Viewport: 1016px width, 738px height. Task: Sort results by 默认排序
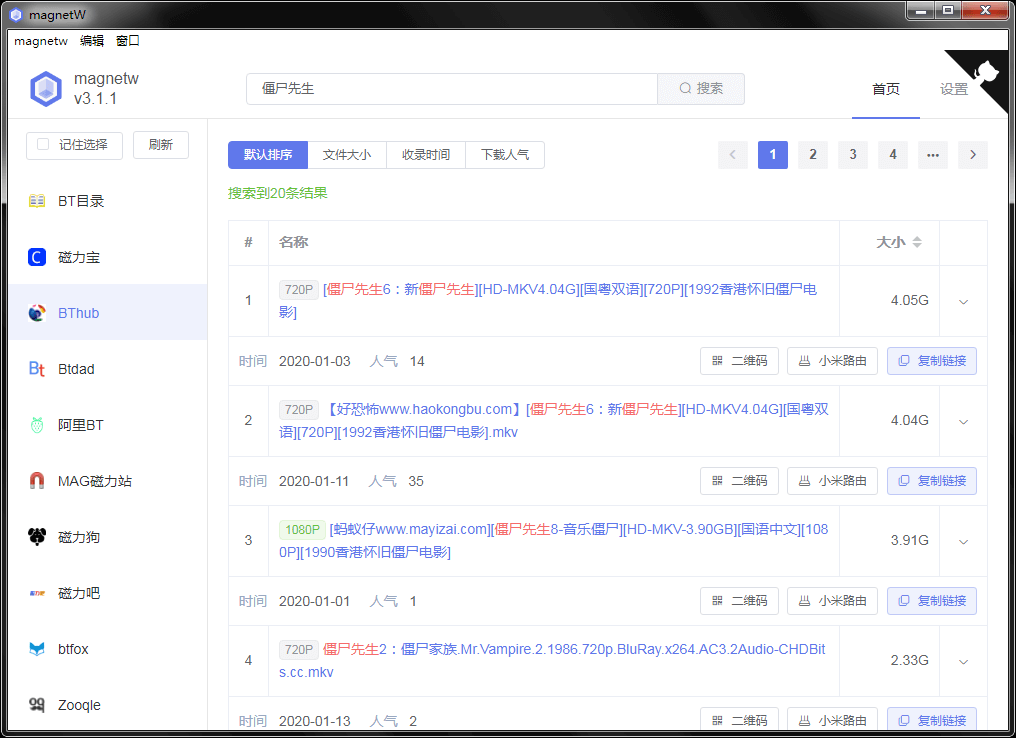click(x=268, y=155)
